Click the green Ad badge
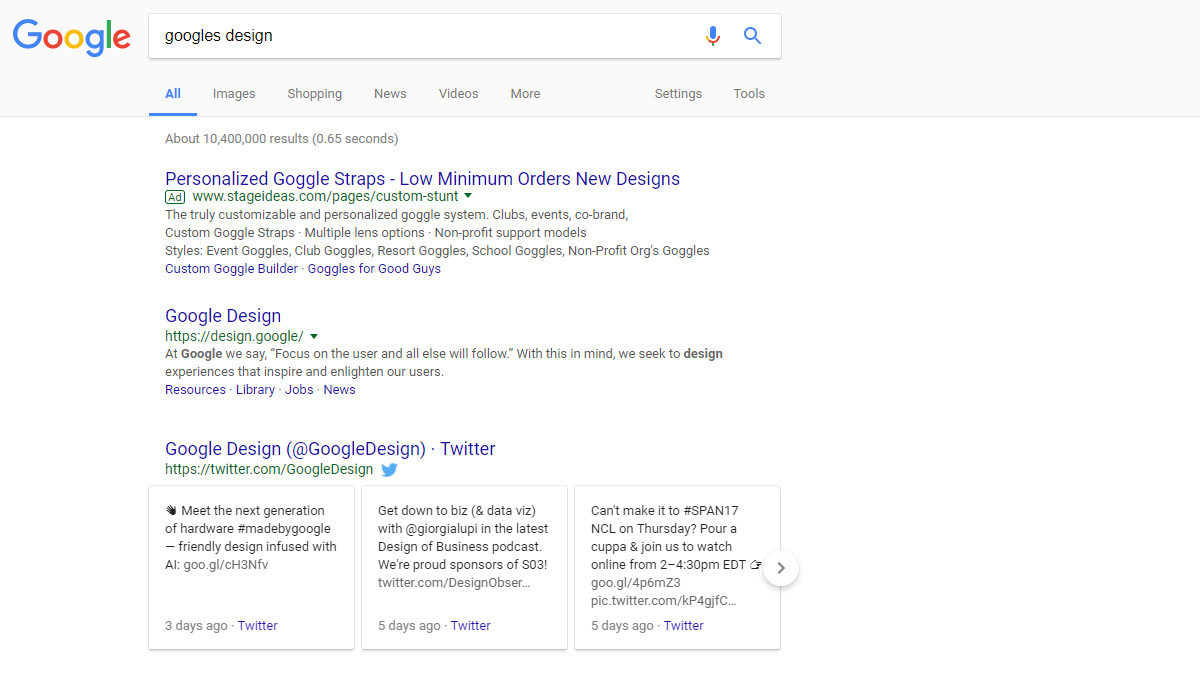Image resolution: width=1200 pixels, height=673 pixels. (175, 197)
